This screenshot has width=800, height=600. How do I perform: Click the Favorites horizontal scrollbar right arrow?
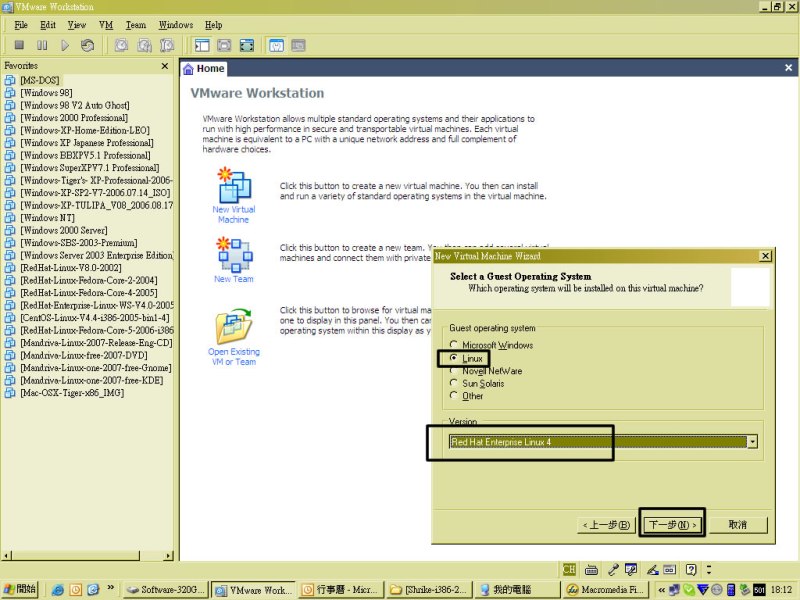coord(168,555)
